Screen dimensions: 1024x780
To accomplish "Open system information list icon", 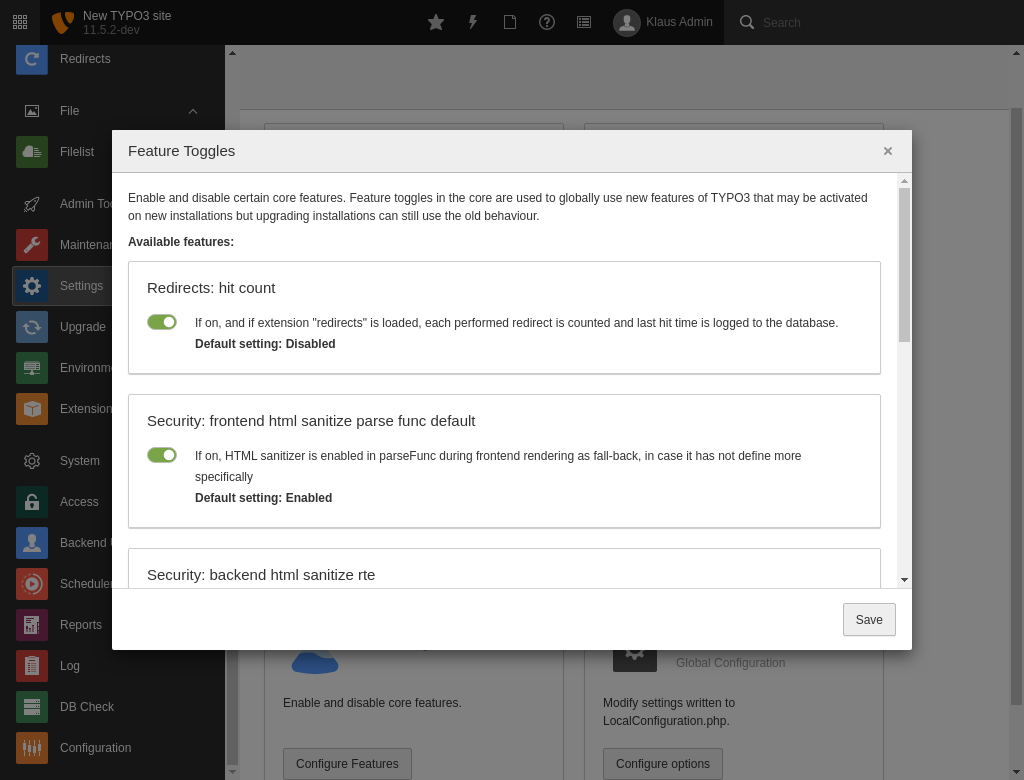I will tap(584, 22).
